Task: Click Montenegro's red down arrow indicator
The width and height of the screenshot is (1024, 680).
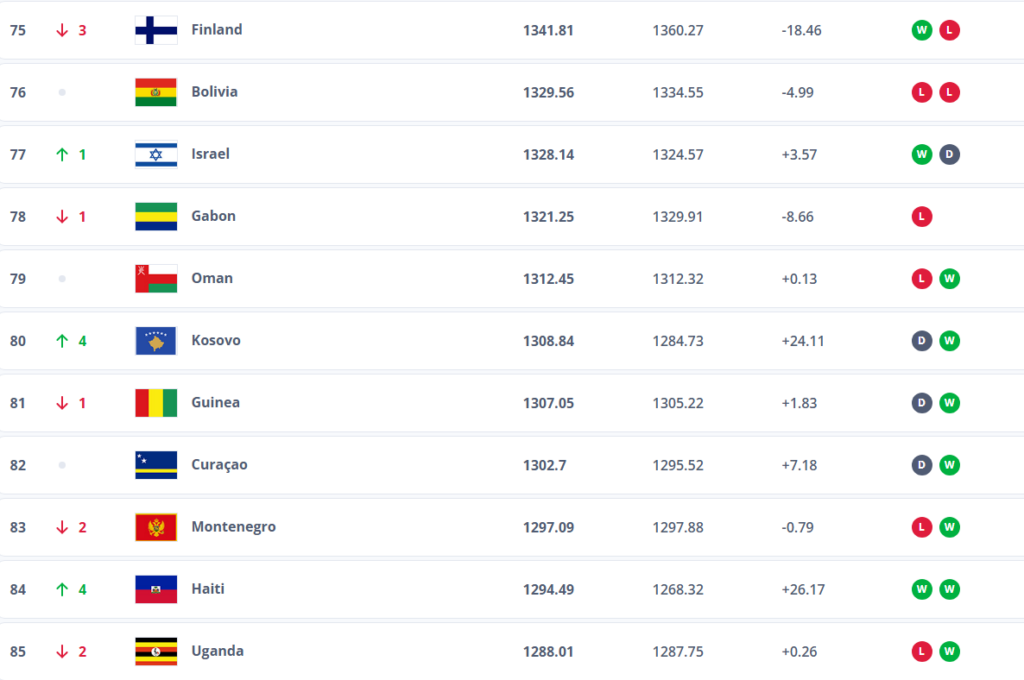Action: tap(62, 527)
